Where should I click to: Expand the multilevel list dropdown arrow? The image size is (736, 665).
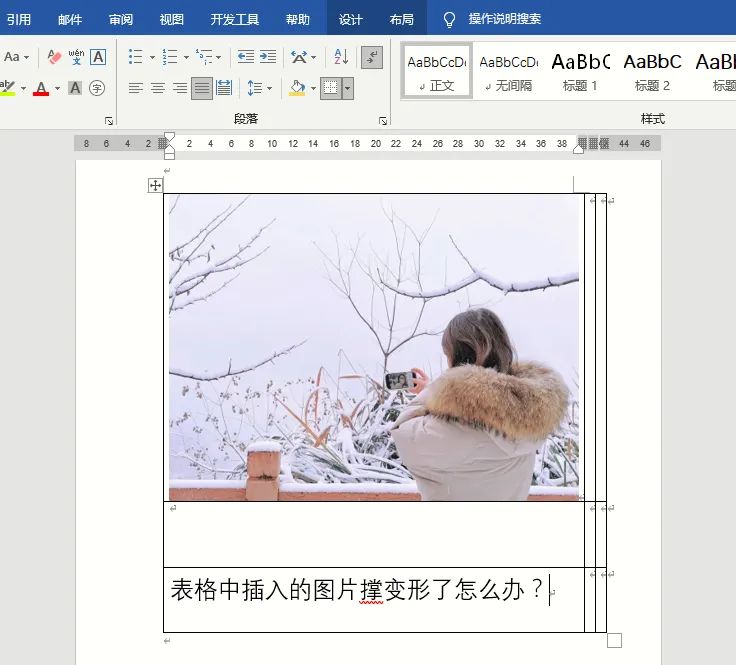(x=219, y=58)
